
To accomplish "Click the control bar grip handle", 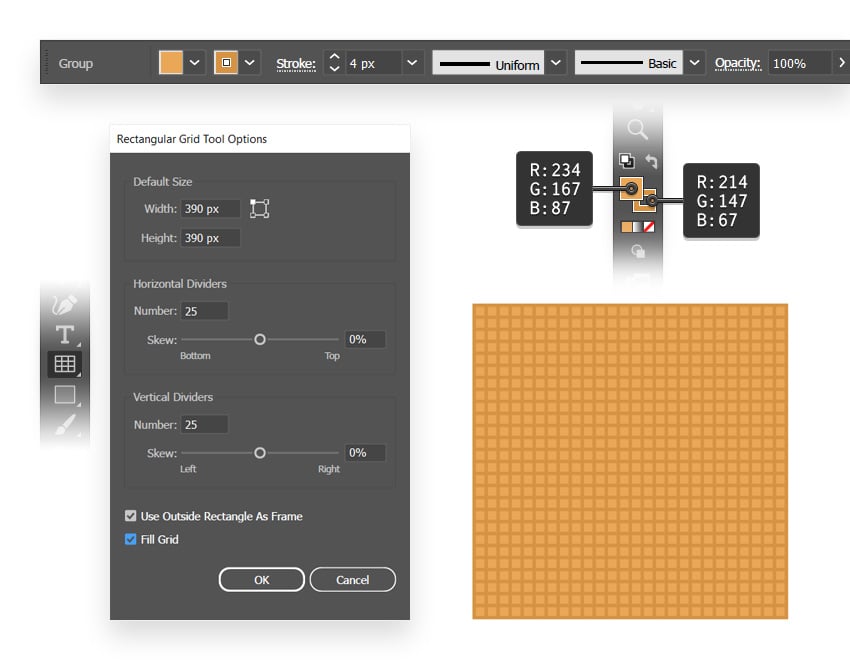I will [46, 62].
